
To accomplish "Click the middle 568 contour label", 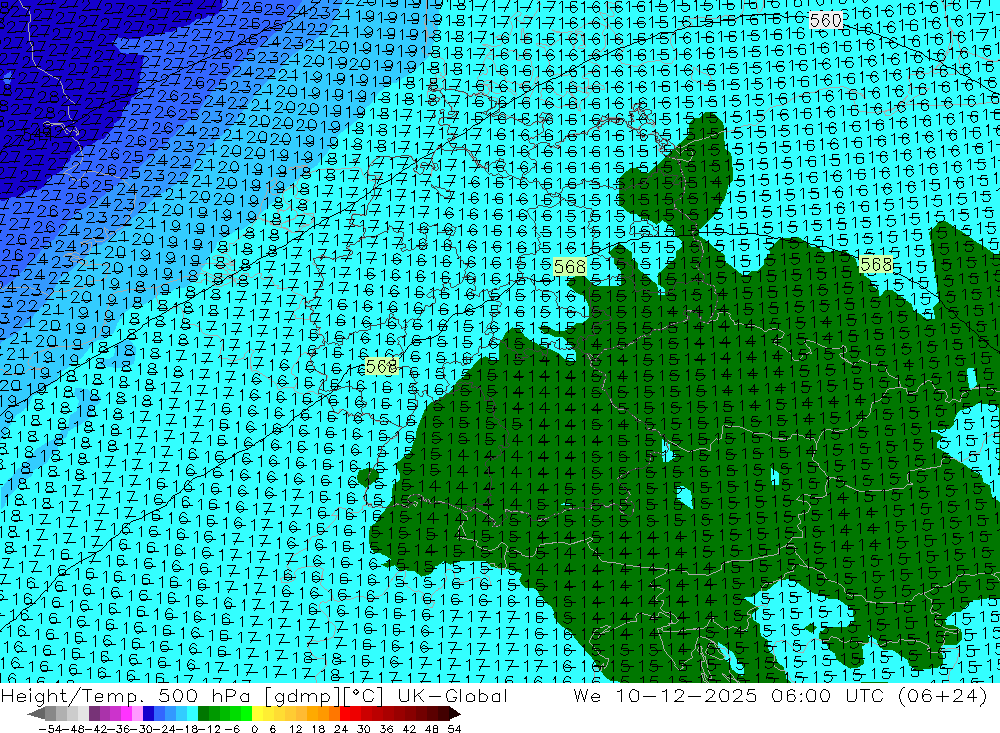I will pyautogui.click(x=570, y=267).
